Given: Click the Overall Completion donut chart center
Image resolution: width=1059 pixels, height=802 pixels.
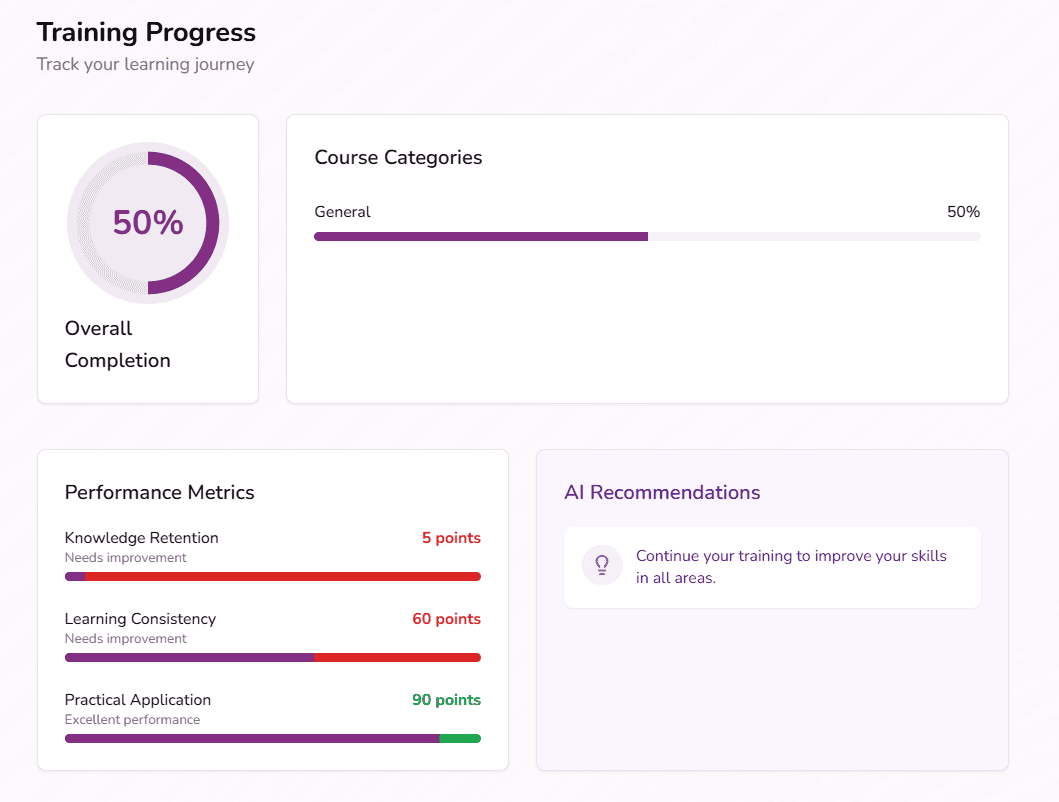Looking at the screenshot, I should click(147, 223).
